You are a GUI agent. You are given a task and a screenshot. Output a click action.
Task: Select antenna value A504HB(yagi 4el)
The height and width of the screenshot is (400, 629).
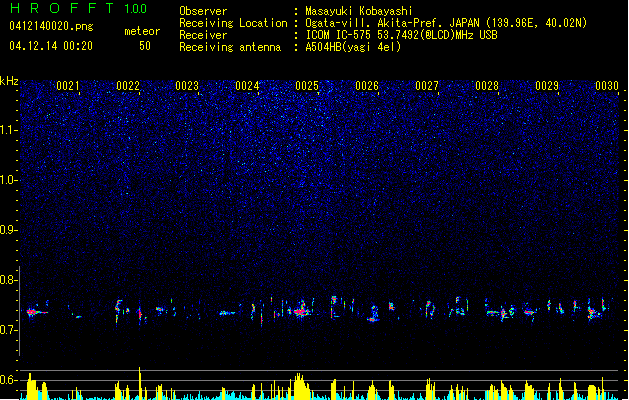point(353,47)
